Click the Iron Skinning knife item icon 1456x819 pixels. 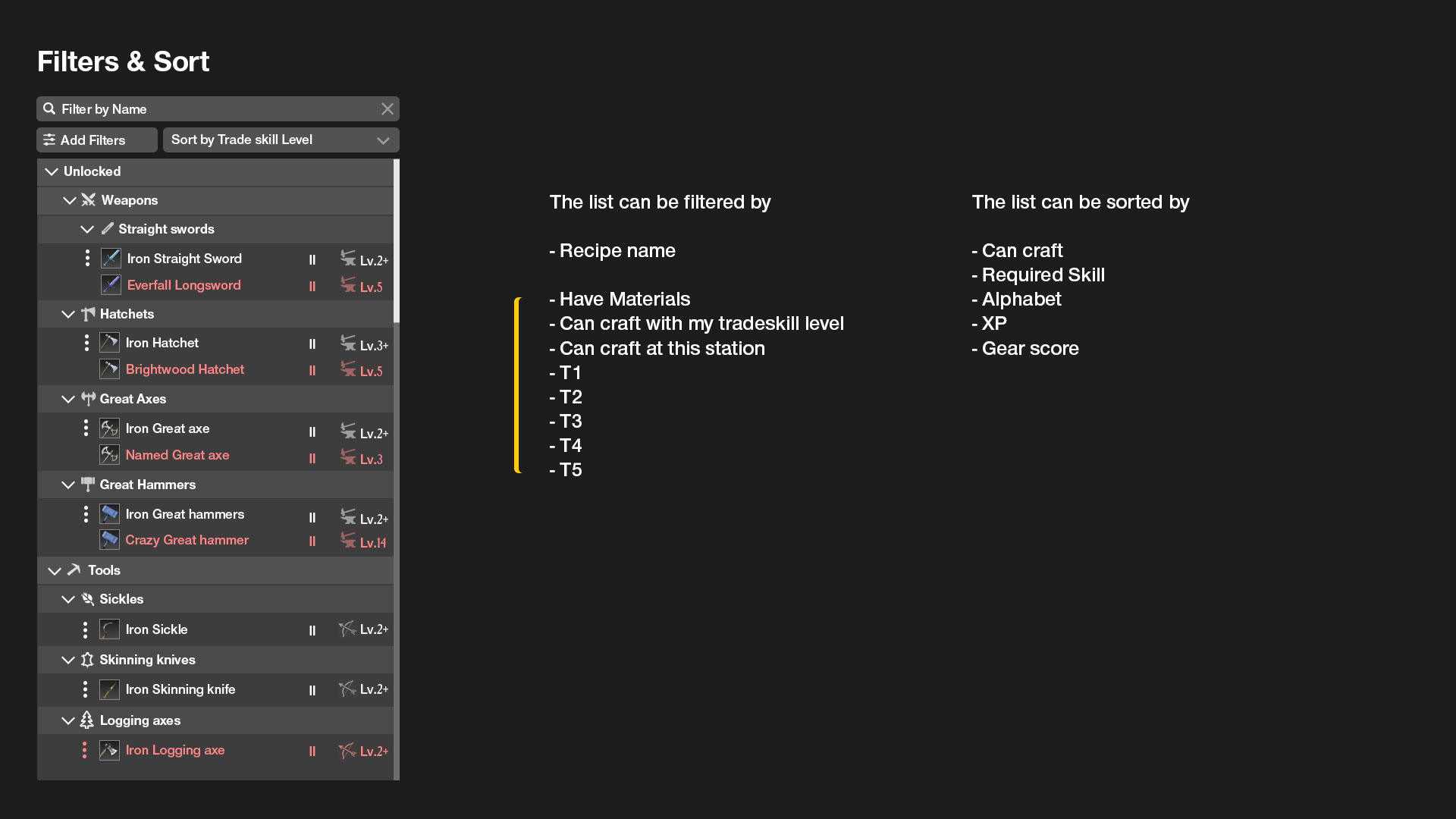(109, 689)
